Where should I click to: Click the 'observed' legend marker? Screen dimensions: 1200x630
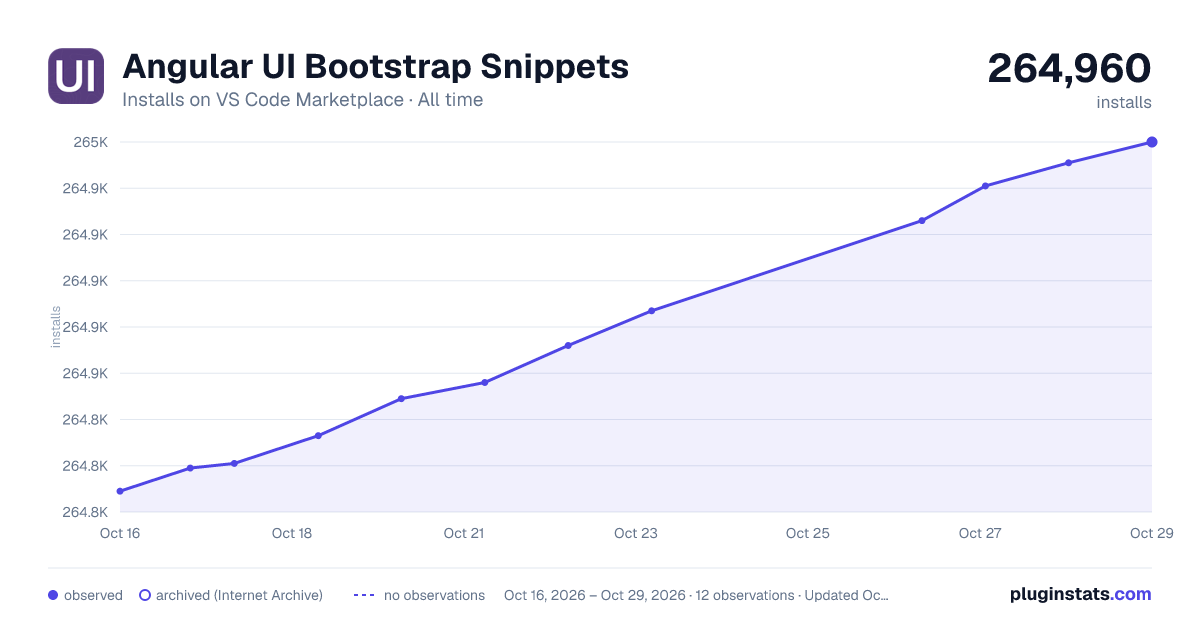(x=53, y=595)
